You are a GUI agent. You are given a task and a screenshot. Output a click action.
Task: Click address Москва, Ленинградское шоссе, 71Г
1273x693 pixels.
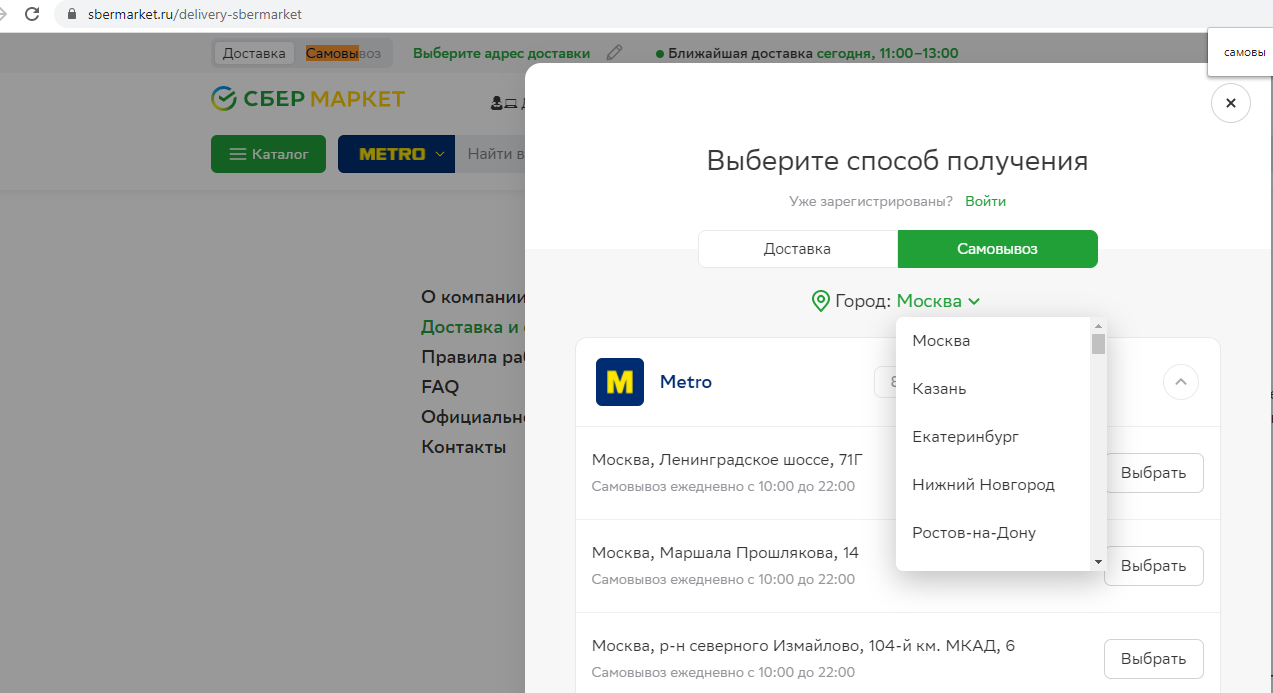[727, 460]
